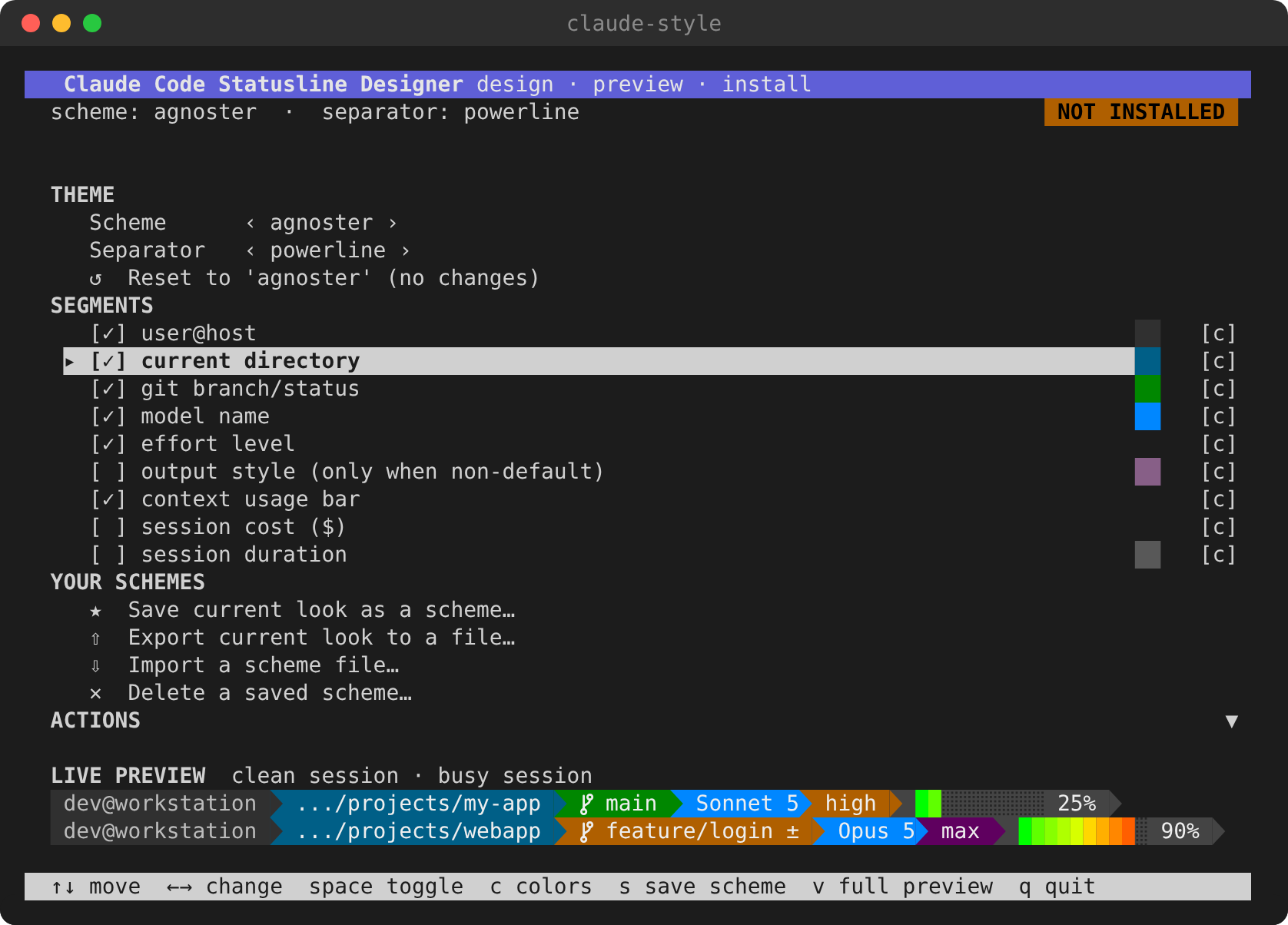Viewport: 1288px width, 925px height.
Task: Open colors [c] for effort level
Action: 1219,444
